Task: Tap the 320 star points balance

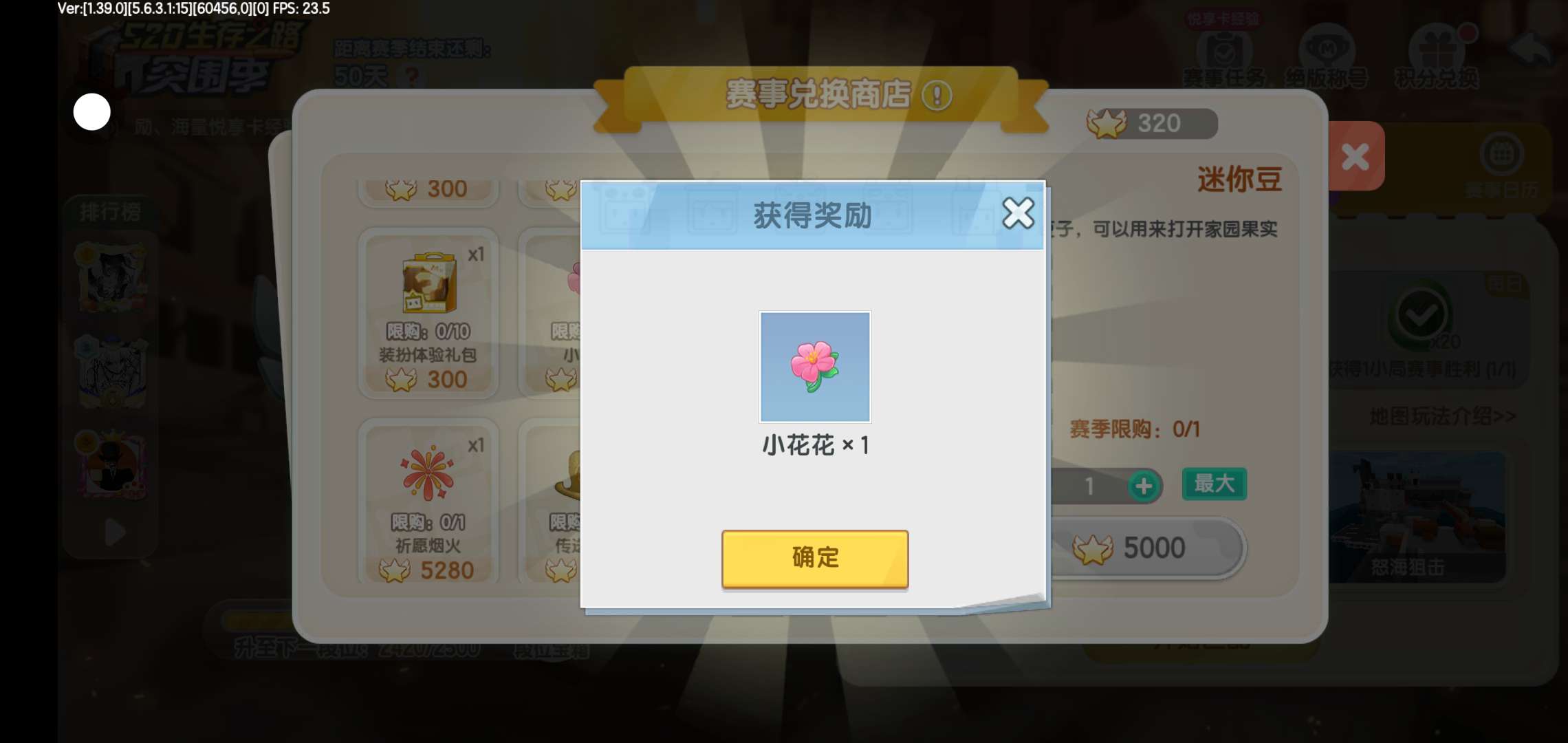Action: pos(1152,123)
